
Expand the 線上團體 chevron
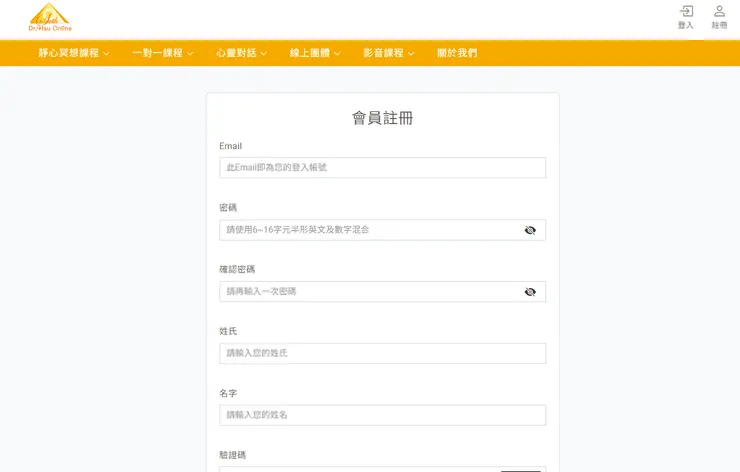pos(337,53)
